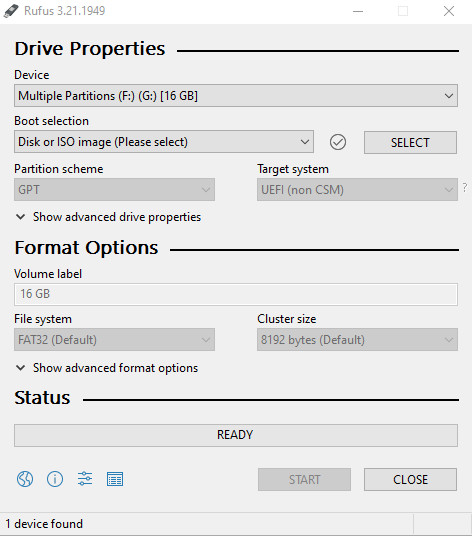Click the READY status progress bar

tap(236, 435)
